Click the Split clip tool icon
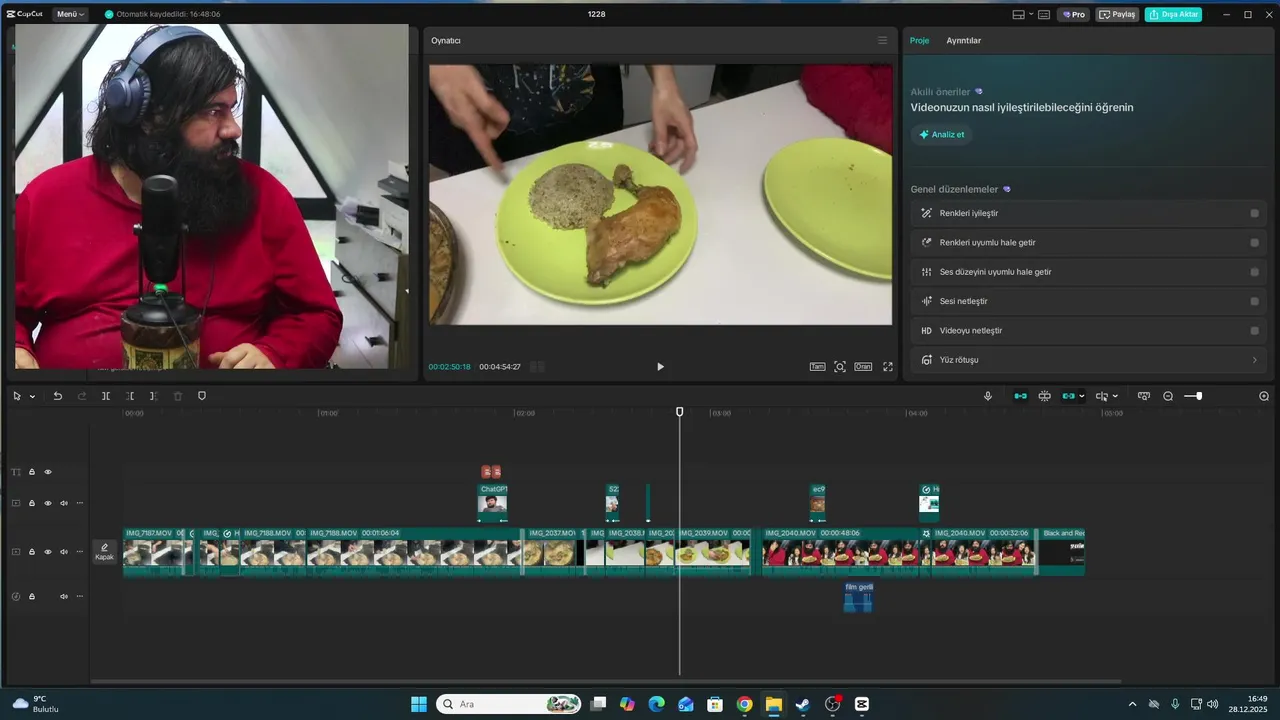Screen dimensions: 1280x720 [x=106, y=396]
